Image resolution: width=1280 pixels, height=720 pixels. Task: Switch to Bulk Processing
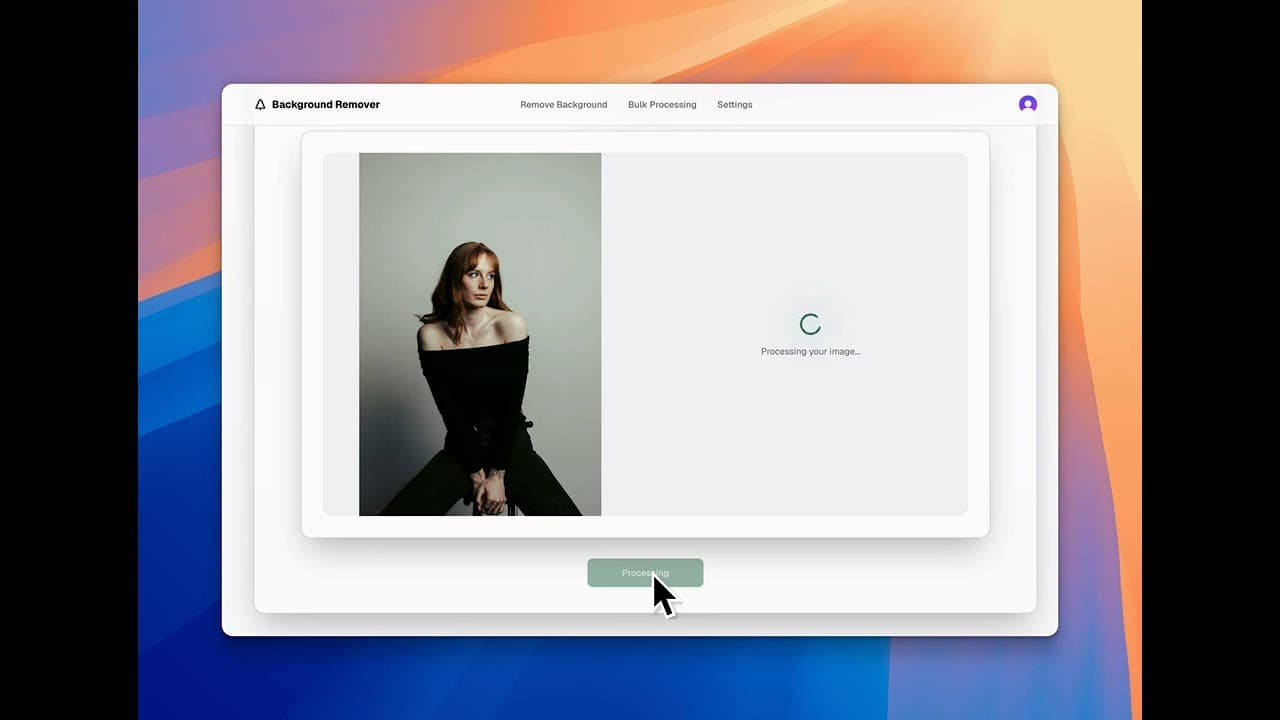pyautogui.click(x=662, y=104)
